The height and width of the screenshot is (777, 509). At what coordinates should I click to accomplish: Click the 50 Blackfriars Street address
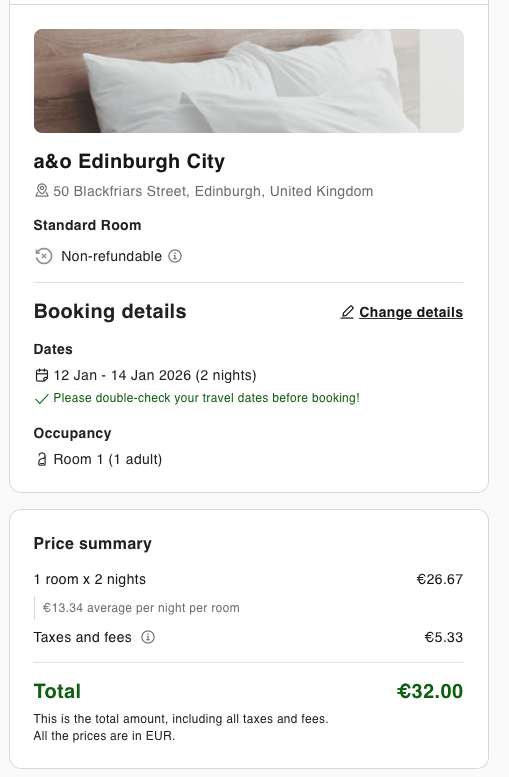tap(213, 191)
